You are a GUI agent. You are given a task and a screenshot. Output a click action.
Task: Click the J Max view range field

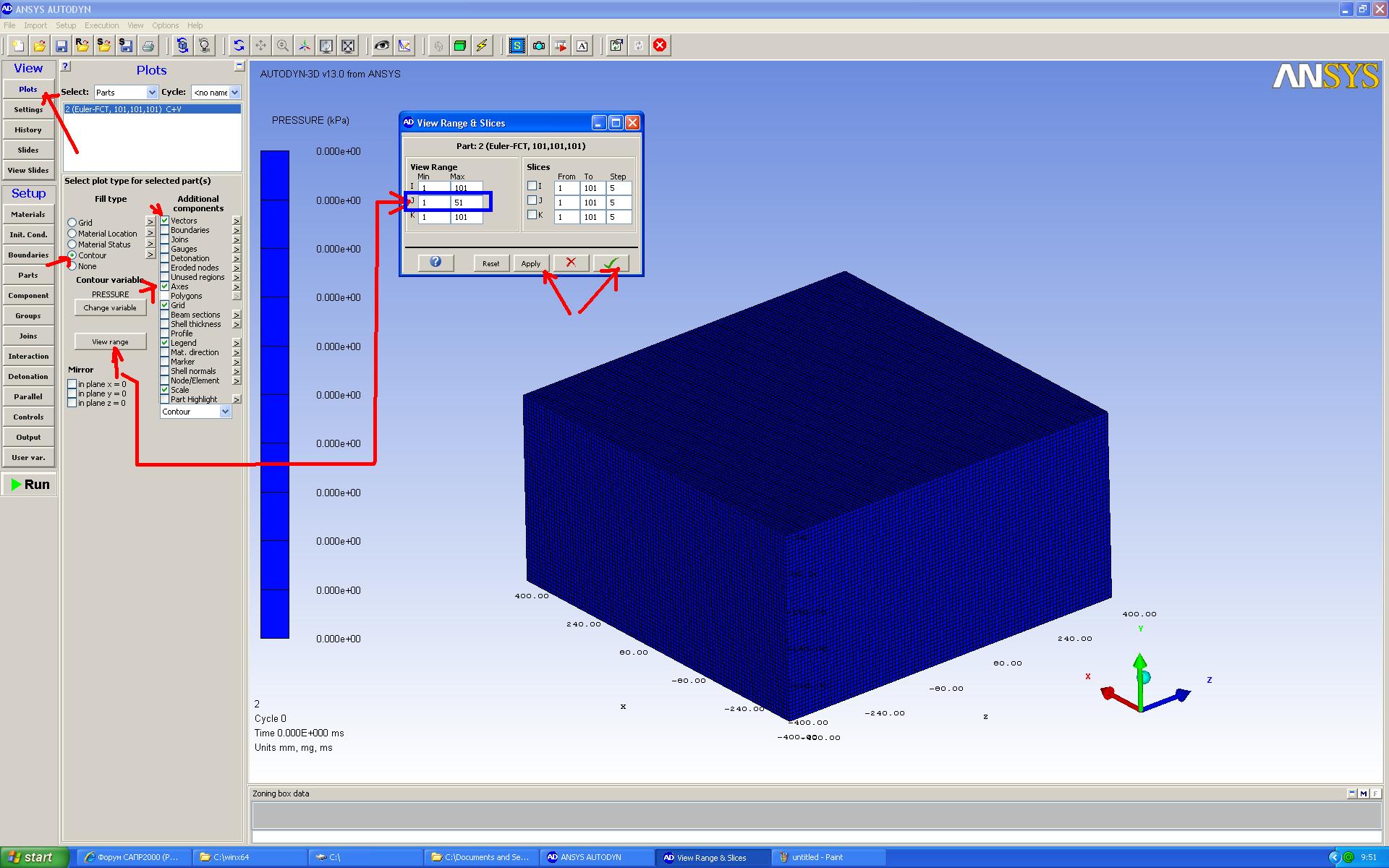point(466,203)
